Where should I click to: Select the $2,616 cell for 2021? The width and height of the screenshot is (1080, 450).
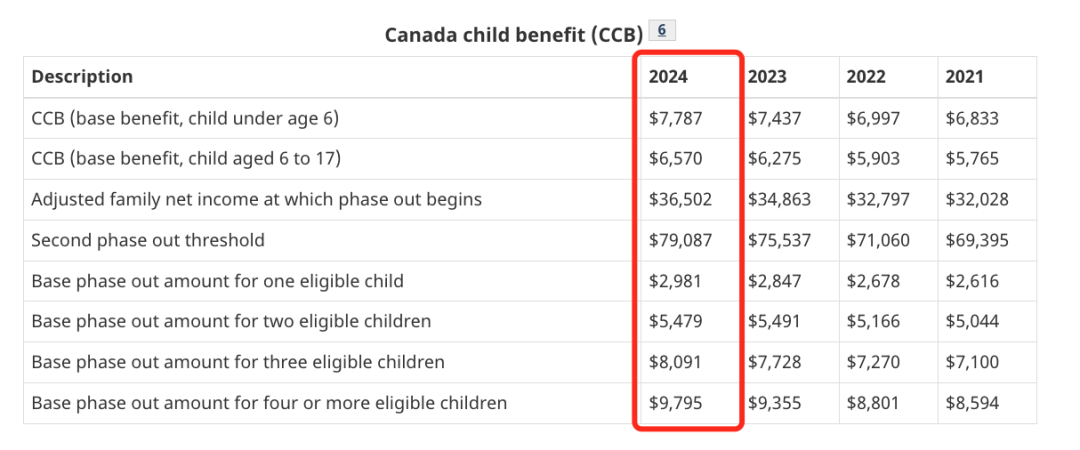tap(972, 281)
